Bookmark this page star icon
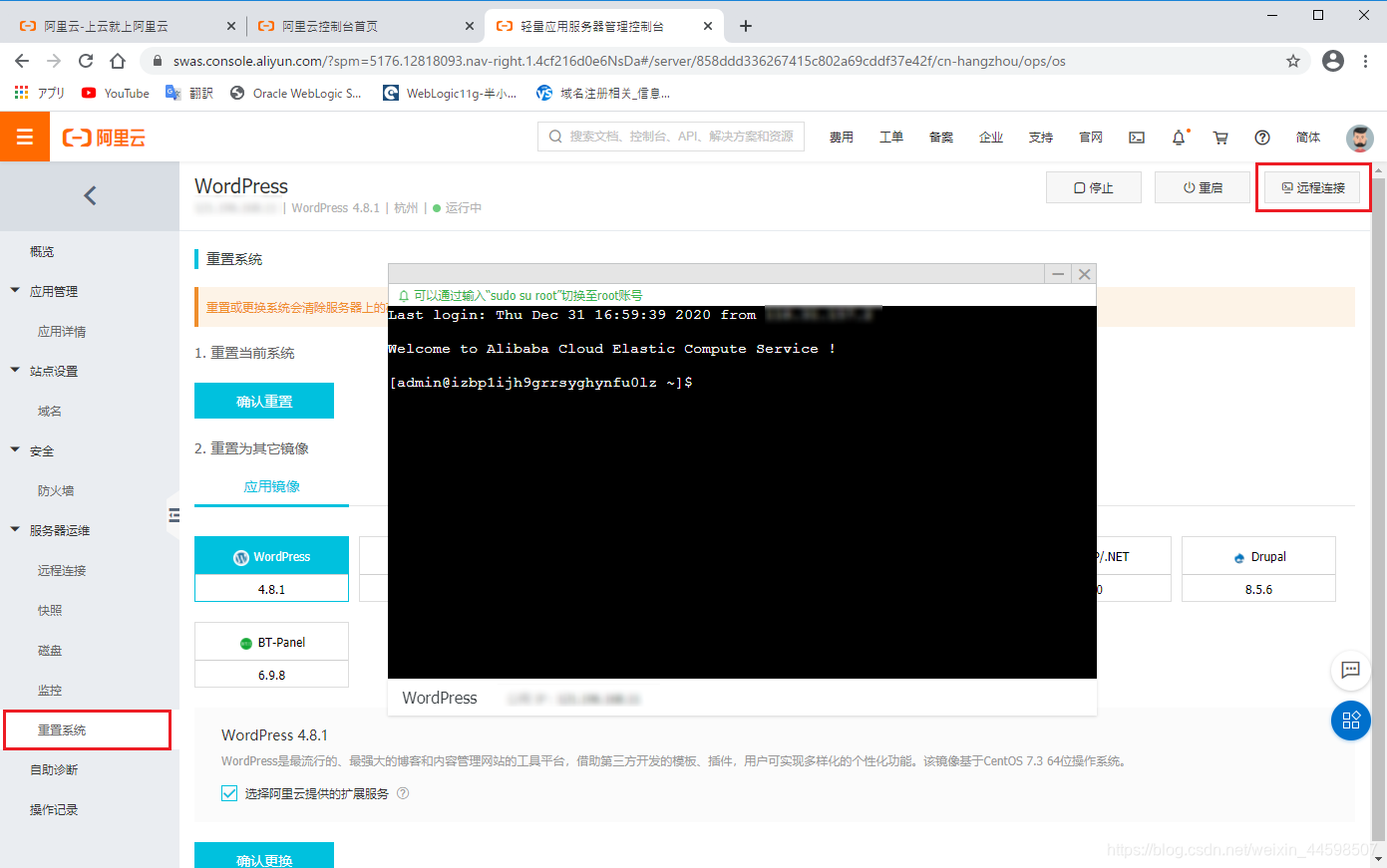Screen dimensions: 1387x868 1293,61
